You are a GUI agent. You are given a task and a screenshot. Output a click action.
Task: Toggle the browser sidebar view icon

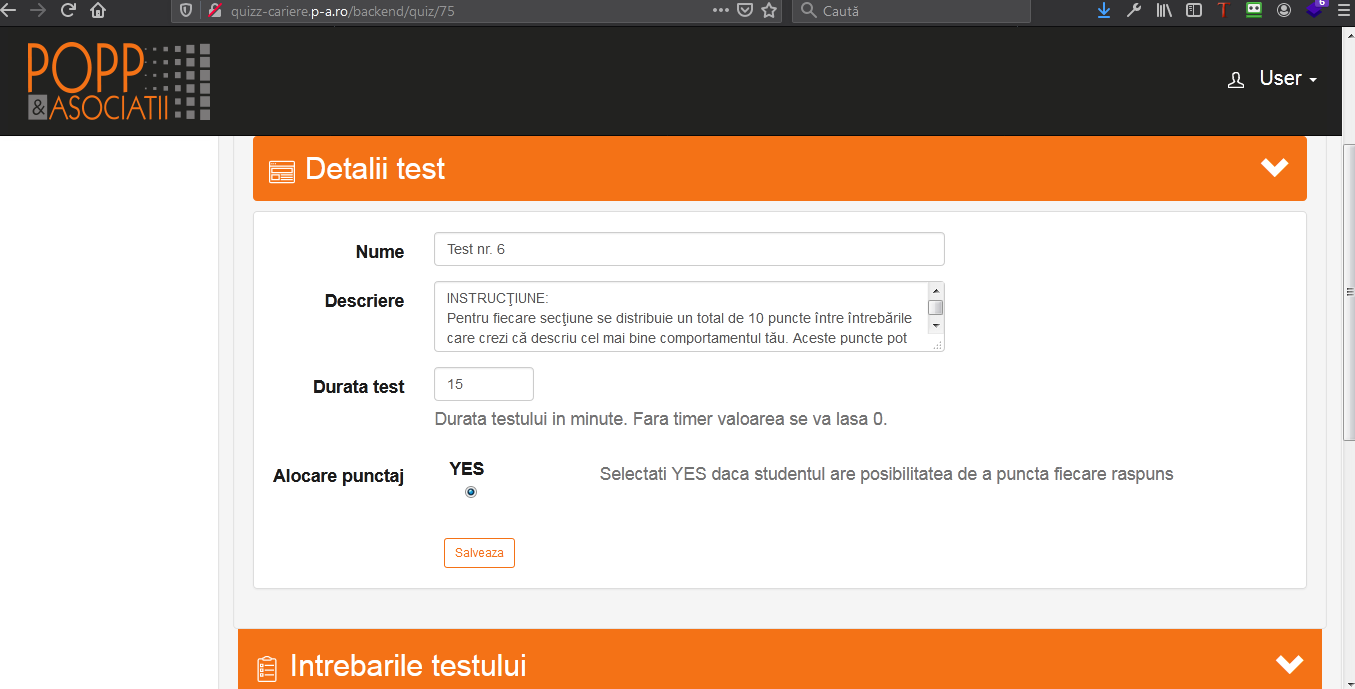[1193, 11]
